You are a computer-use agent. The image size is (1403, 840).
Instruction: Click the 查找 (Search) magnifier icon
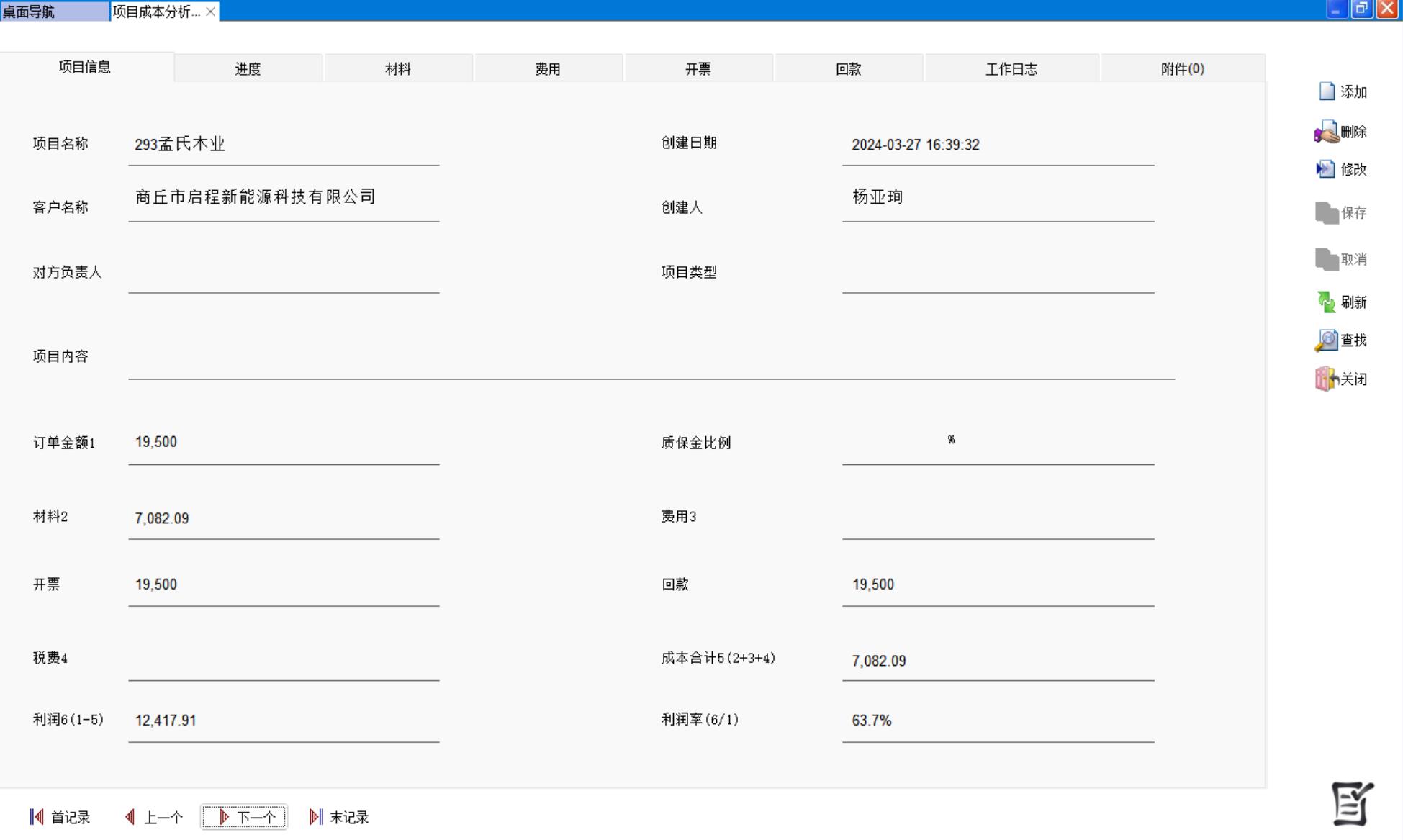click(x=1326, y=340)
